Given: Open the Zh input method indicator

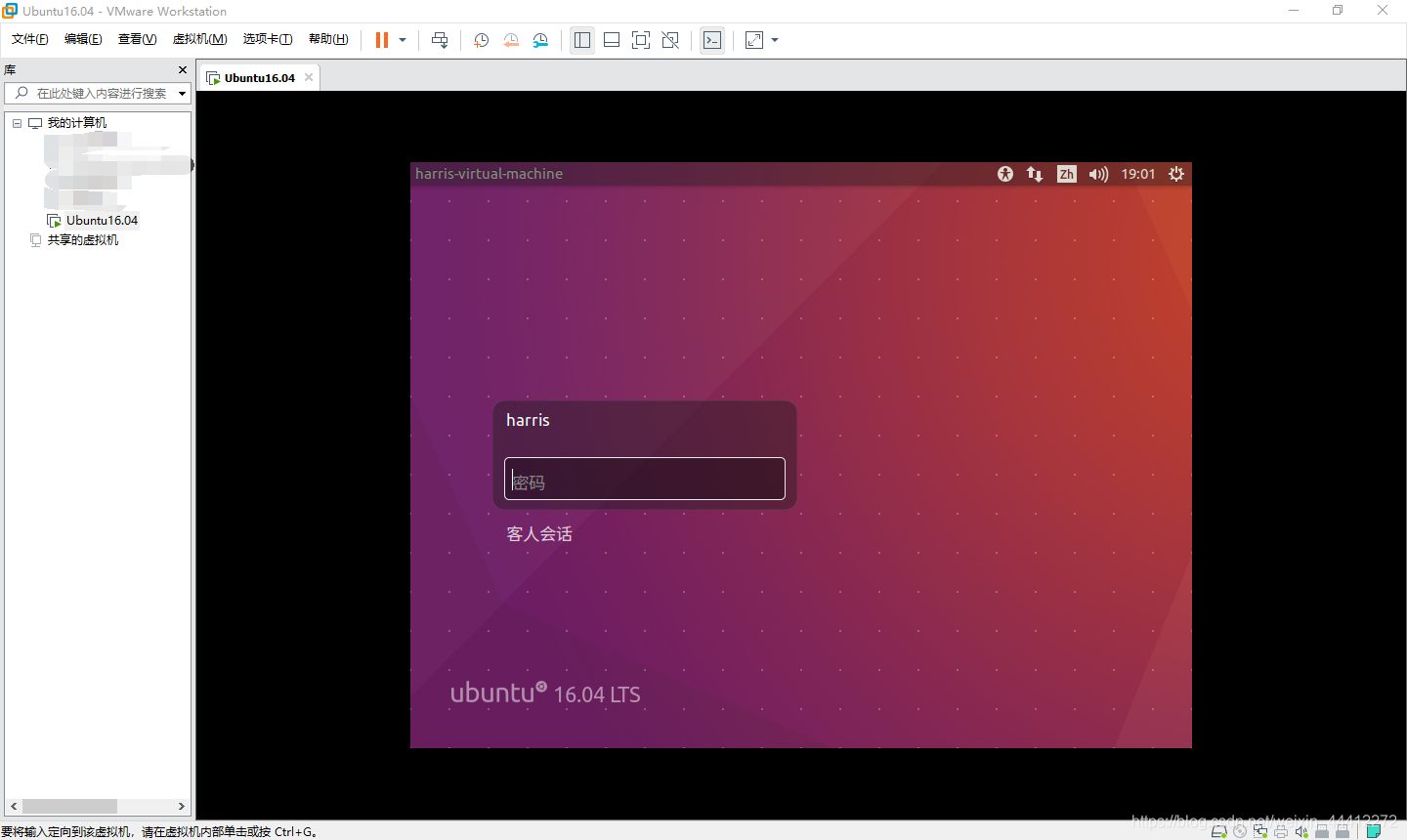Looking at the screenshot, I should tap(1067, 174).
